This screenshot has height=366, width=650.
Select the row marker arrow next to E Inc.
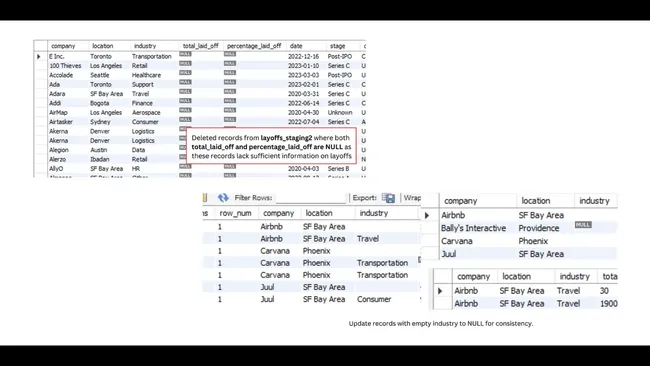pos(39,56)
